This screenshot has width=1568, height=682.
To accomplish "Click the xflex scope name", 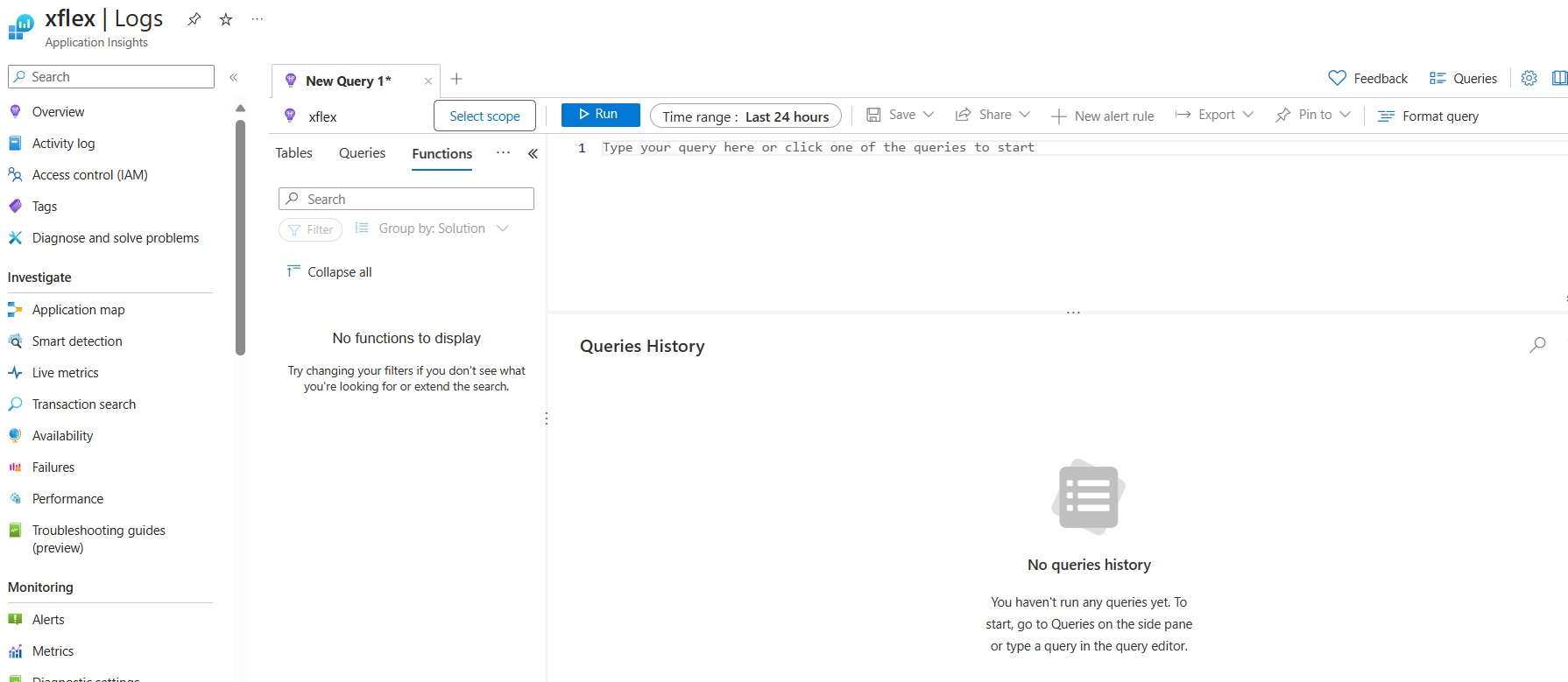I will click(322, 116).
